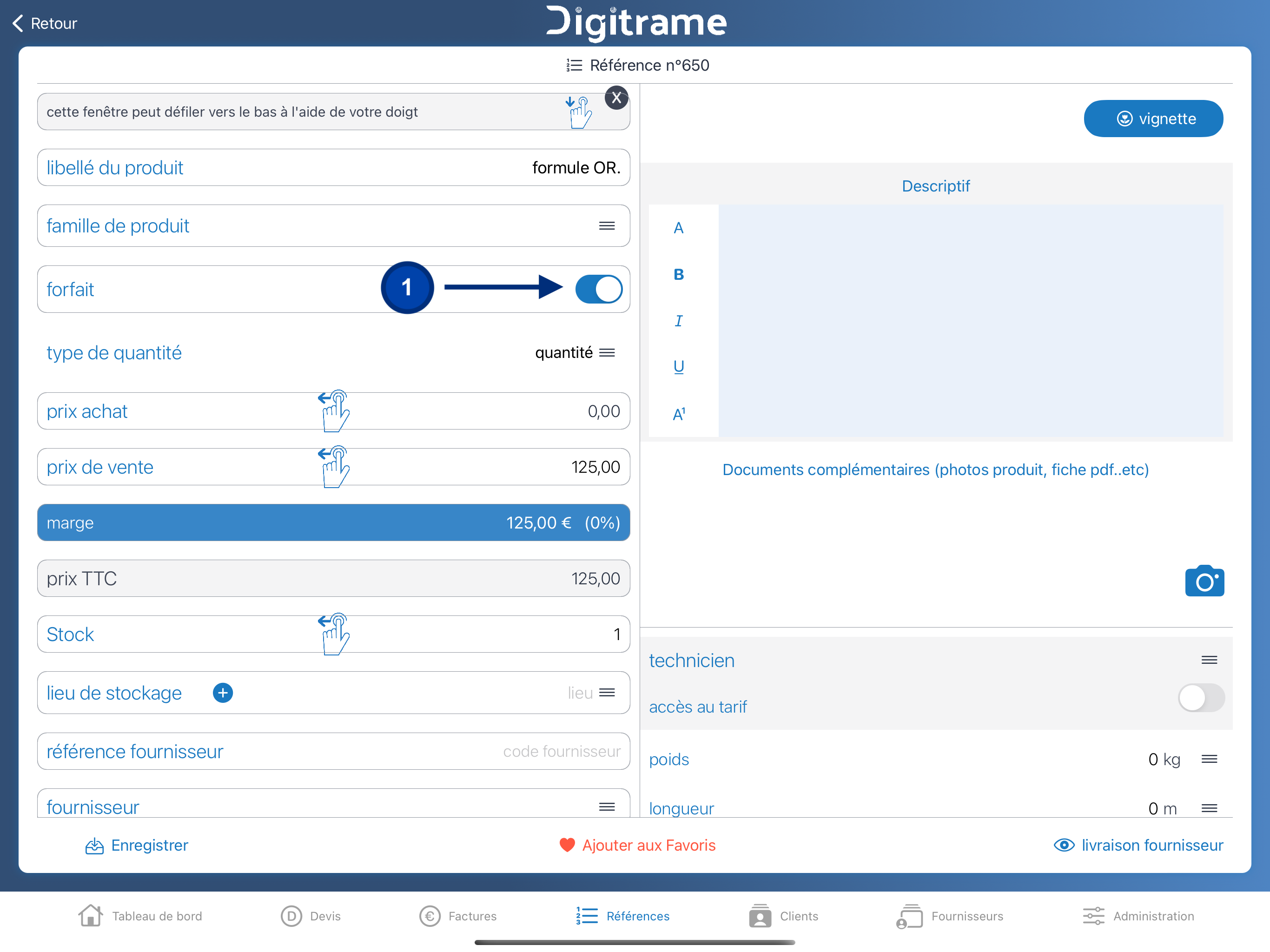
Task: Tap the longueur value 0 m
Action: tap(1162, 808)
